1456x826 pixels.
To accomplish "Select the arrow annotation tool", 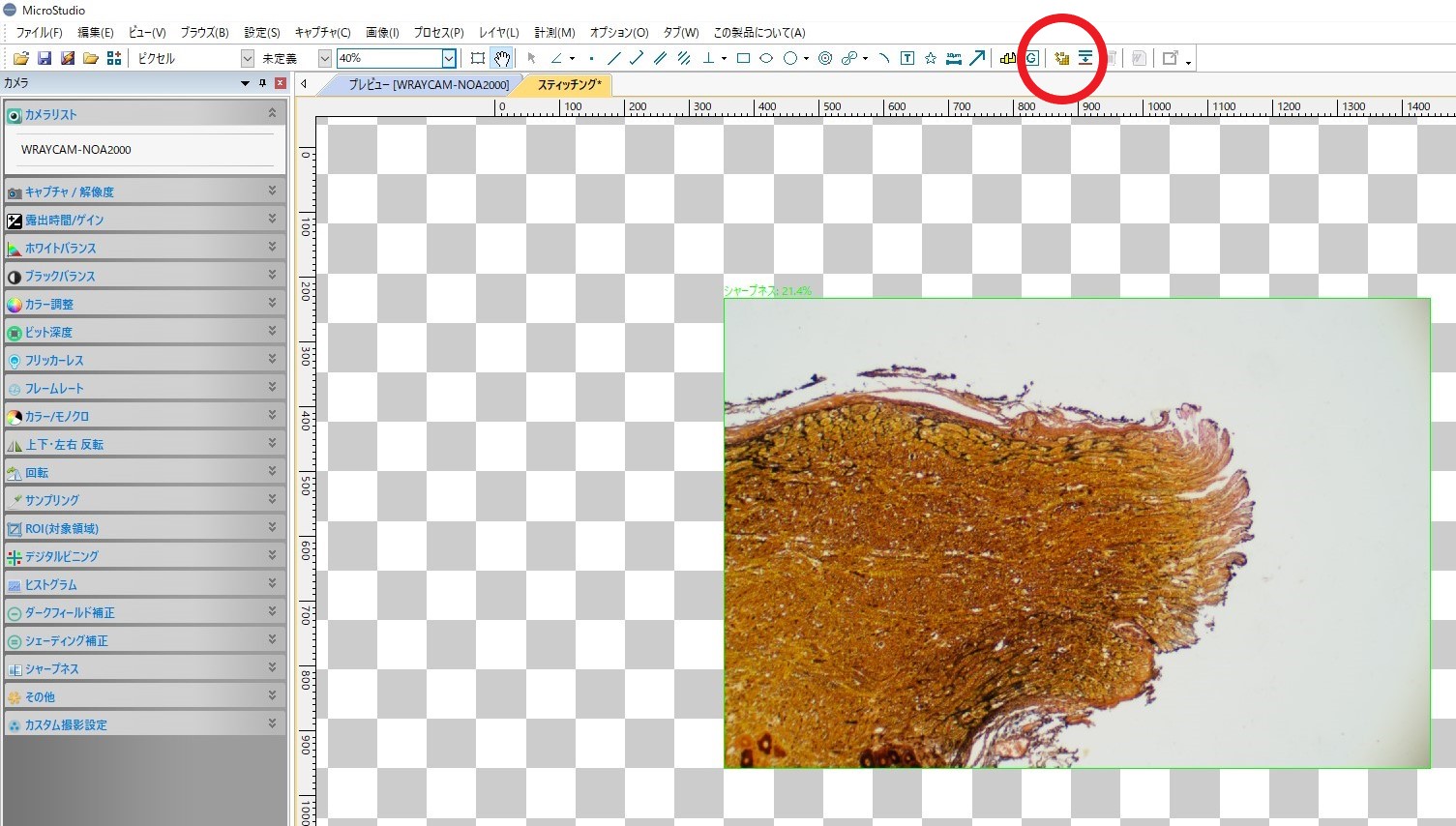I will [x=977, y=58].
